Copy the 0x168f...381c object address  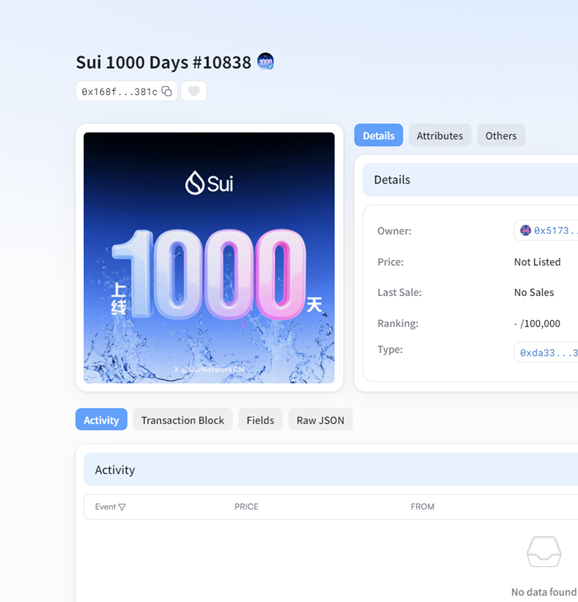[x=167, y=91]
